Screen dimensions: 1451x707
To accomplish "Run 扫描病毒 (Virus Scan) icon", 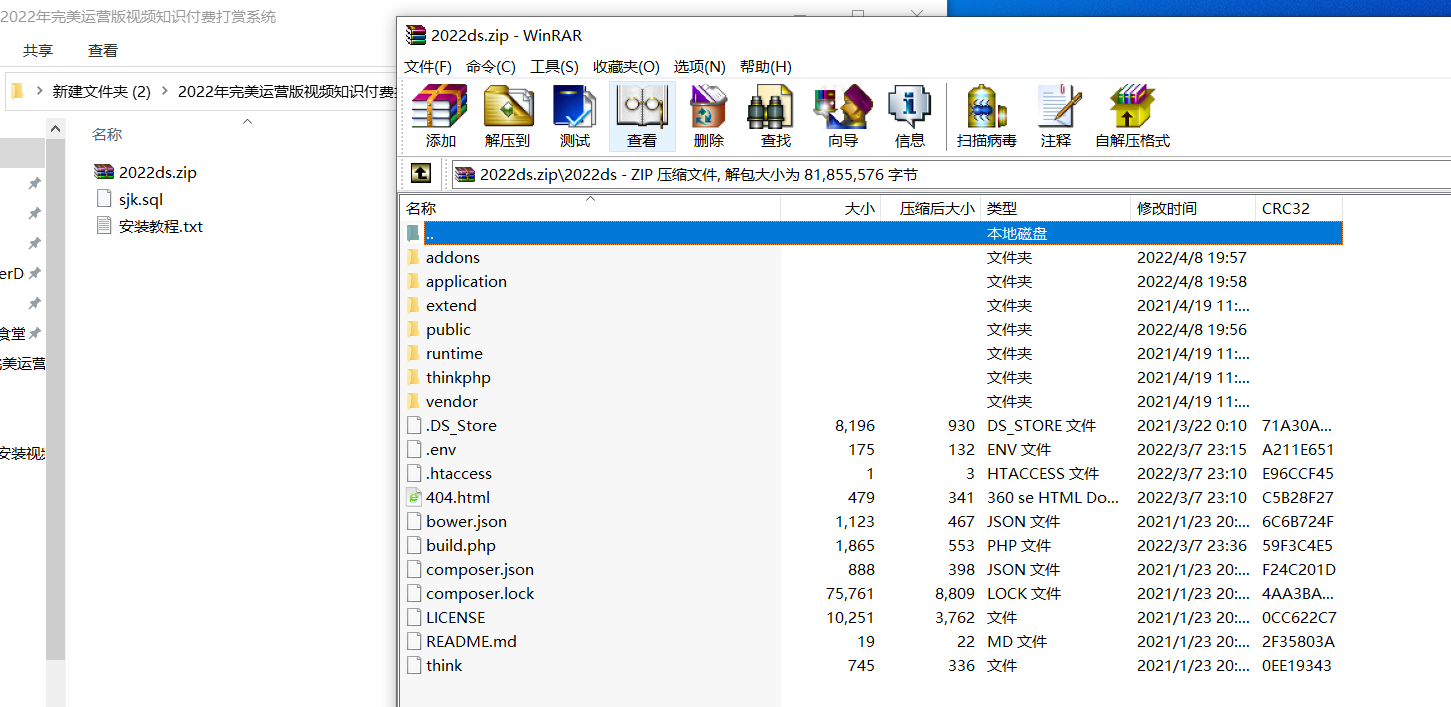I will tap(984, 110).
